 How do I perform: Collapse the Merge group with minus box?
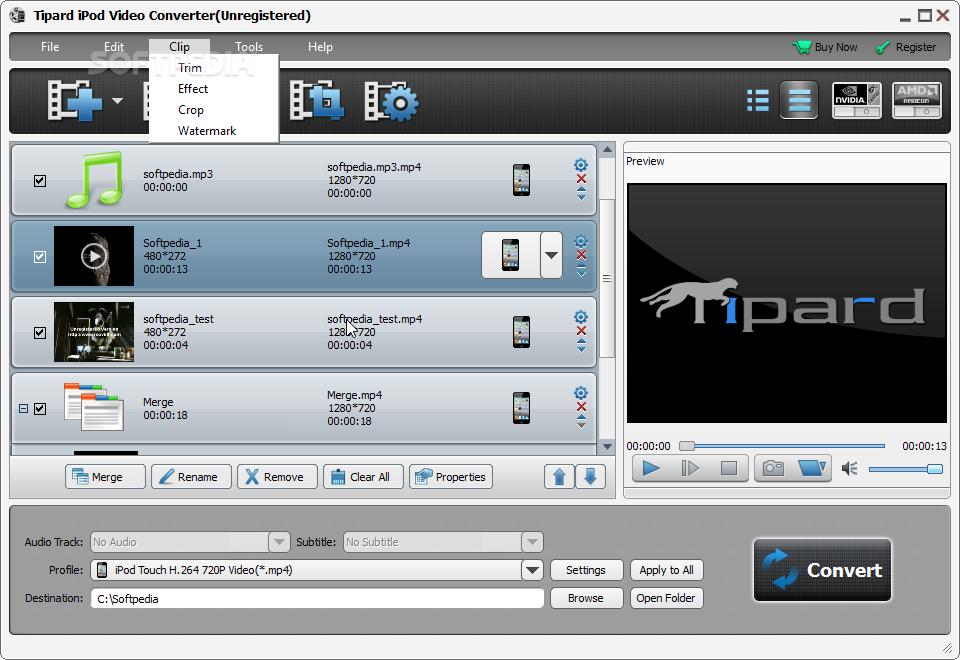pyautogui.click(x=23, y=408)
